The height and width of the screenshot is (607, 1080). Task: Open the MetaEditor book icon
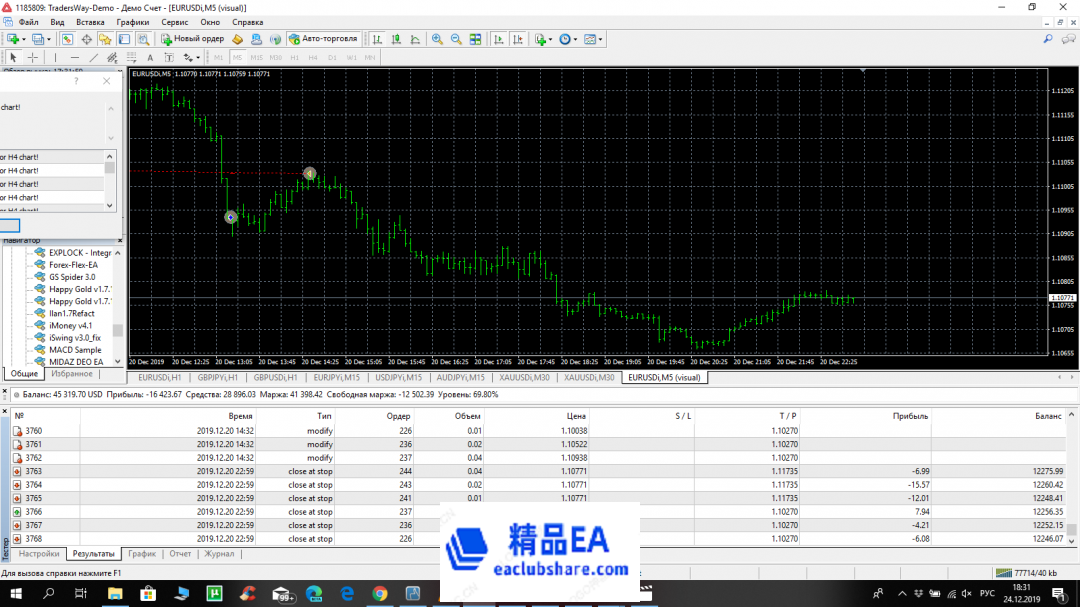click(238, 39)
